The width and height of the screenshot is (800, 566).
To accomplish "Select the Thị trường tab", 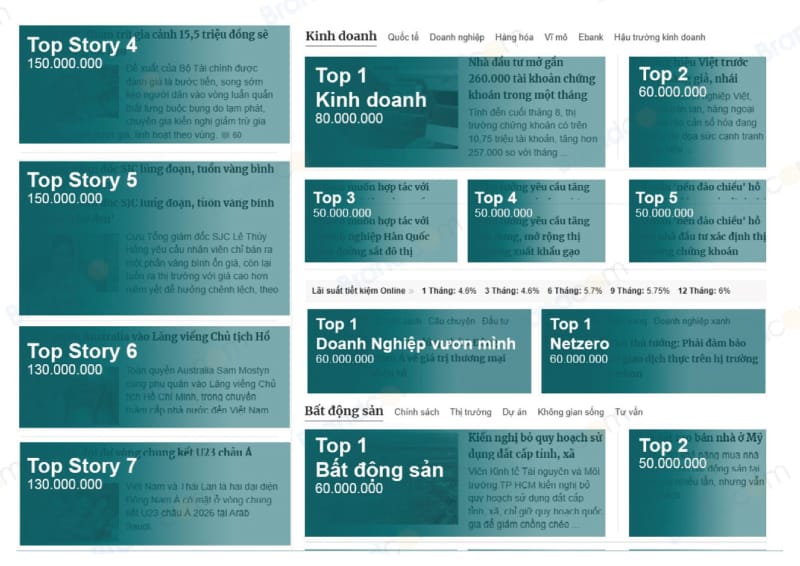I will coord(470,412).
